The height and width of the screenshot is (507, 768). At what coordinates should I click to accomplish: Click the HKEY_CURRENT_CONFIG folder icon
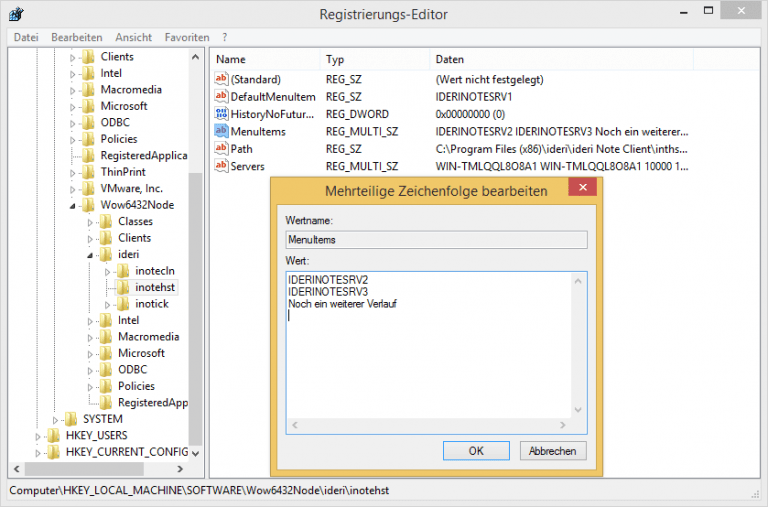(53, 452)
